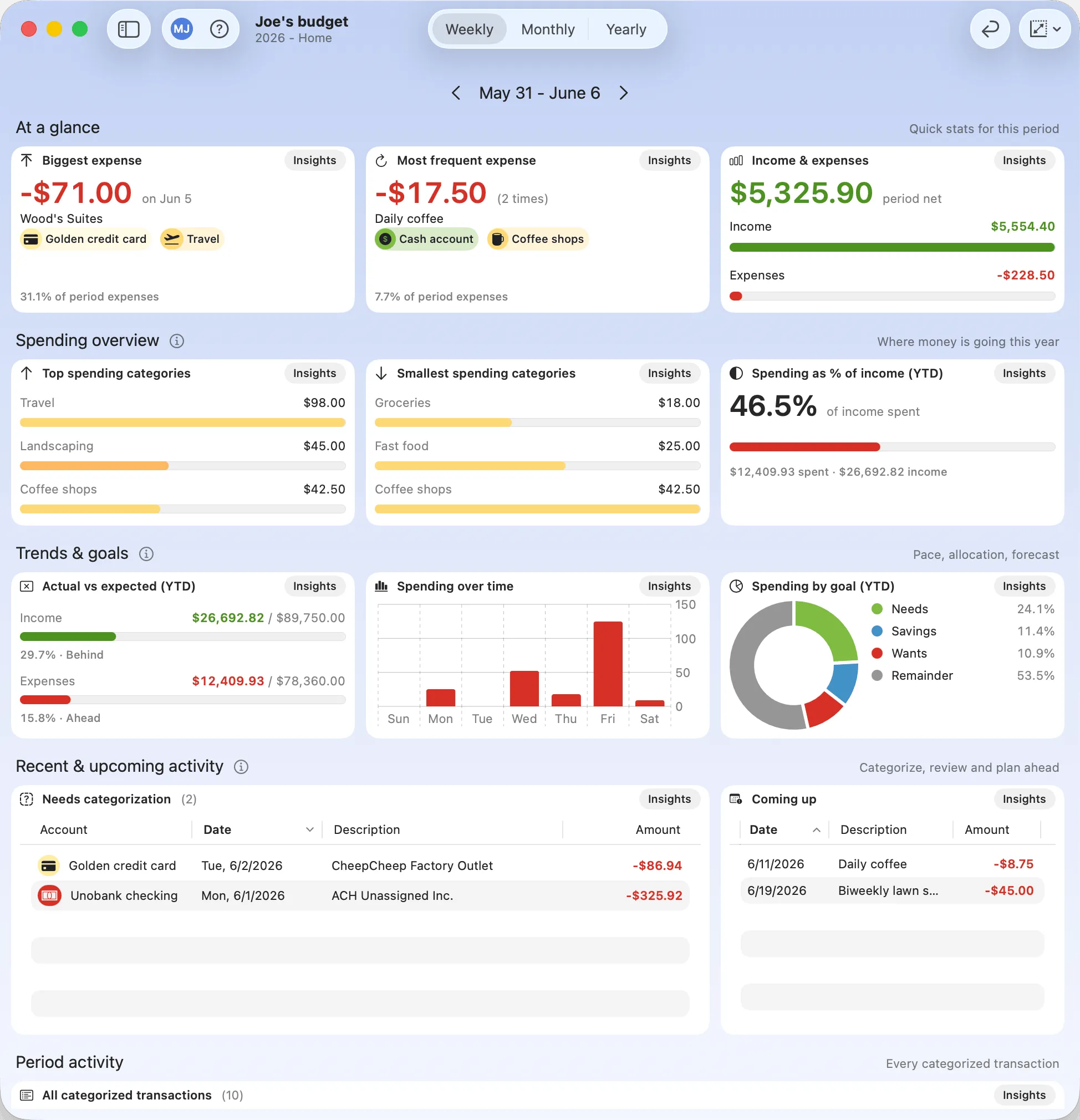The height and width of the screenshot is (1120, 1080).
Task: Open Insights for Biggest expense
Action: 314,161
